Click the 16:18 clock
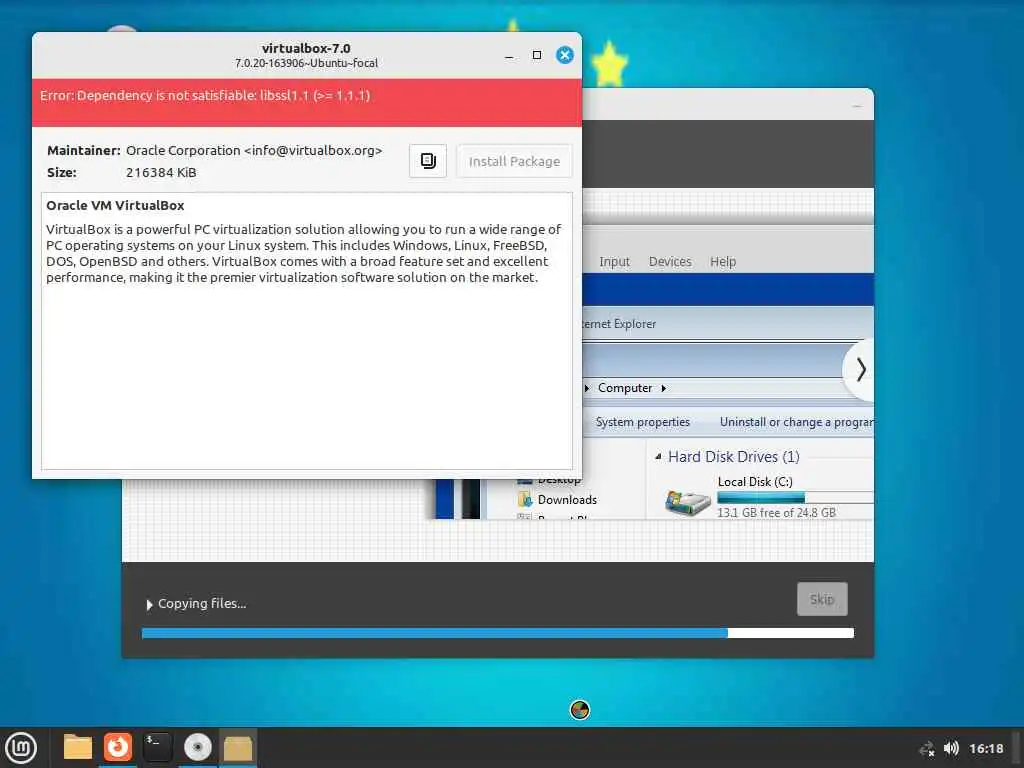The width and height of the screenshot is (1024, 768). click(986, 748)
